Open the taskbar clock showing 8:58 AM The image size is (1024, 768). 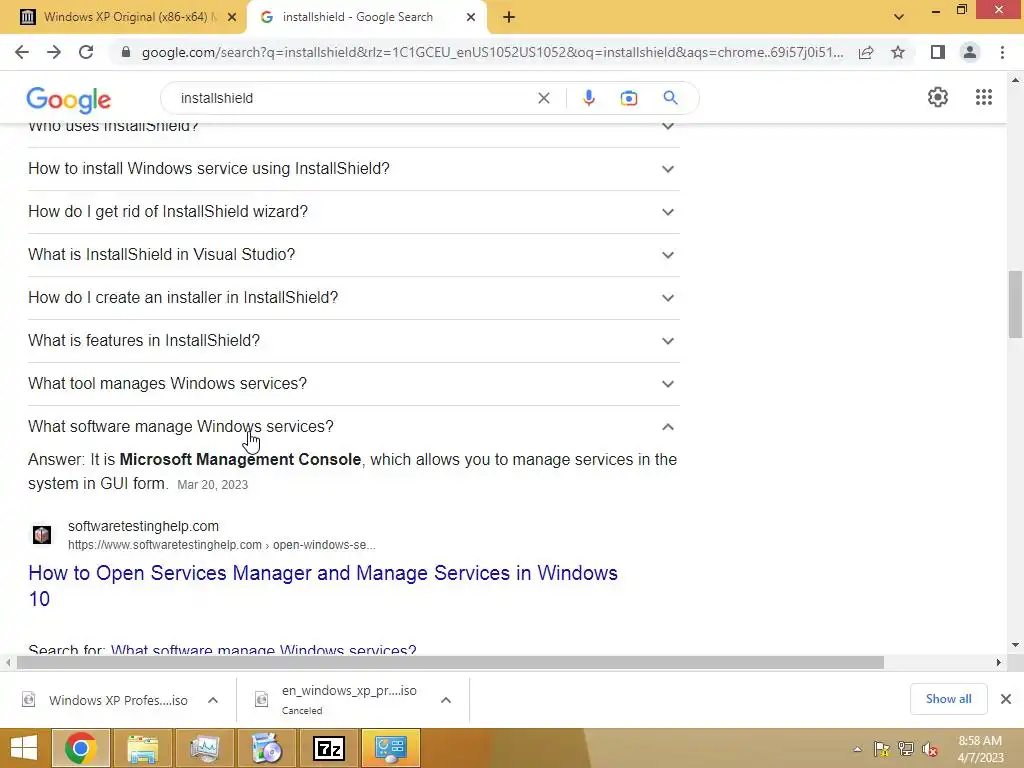[980, 749]
